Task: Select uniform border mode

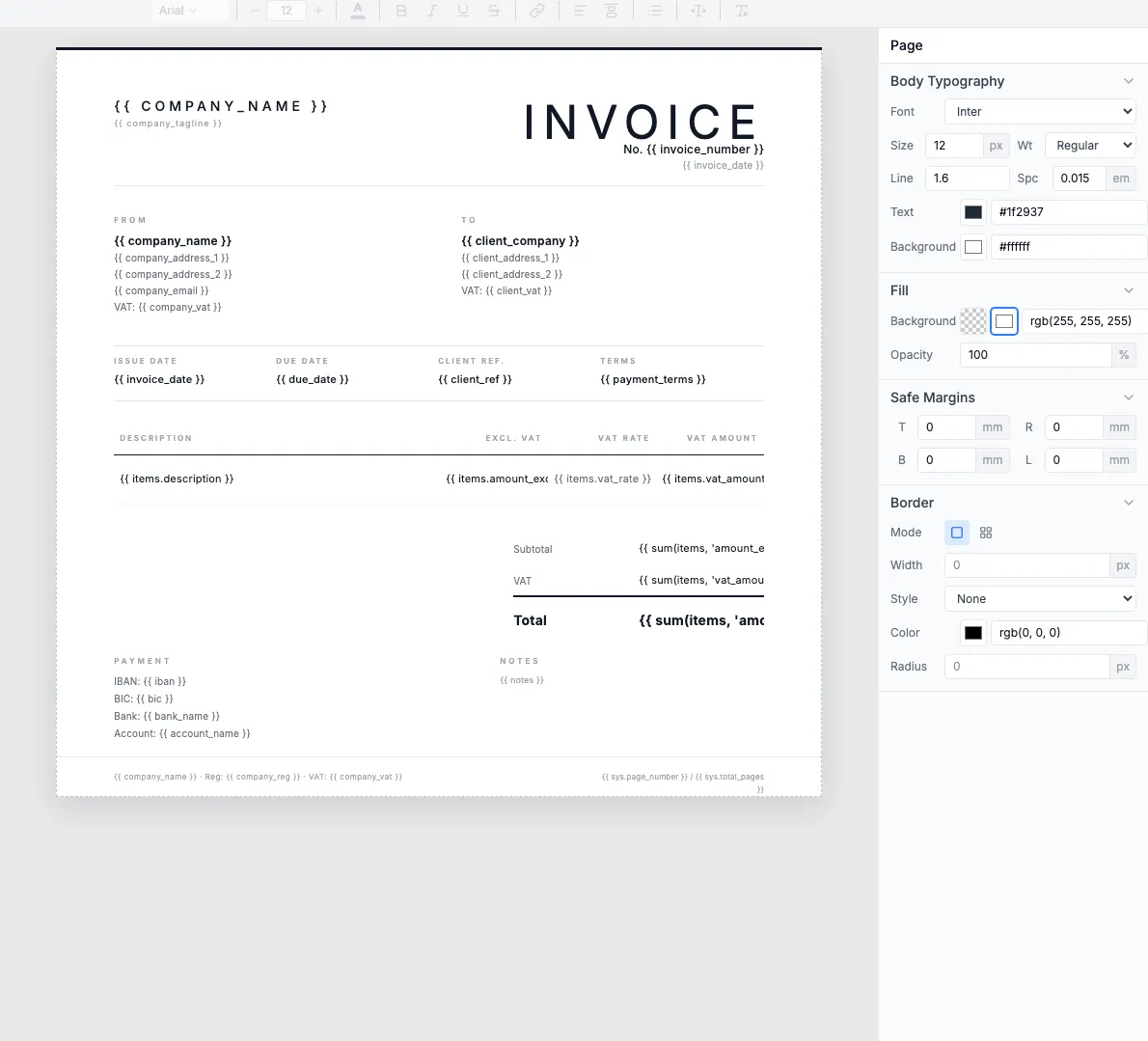Action: point(956,532)
